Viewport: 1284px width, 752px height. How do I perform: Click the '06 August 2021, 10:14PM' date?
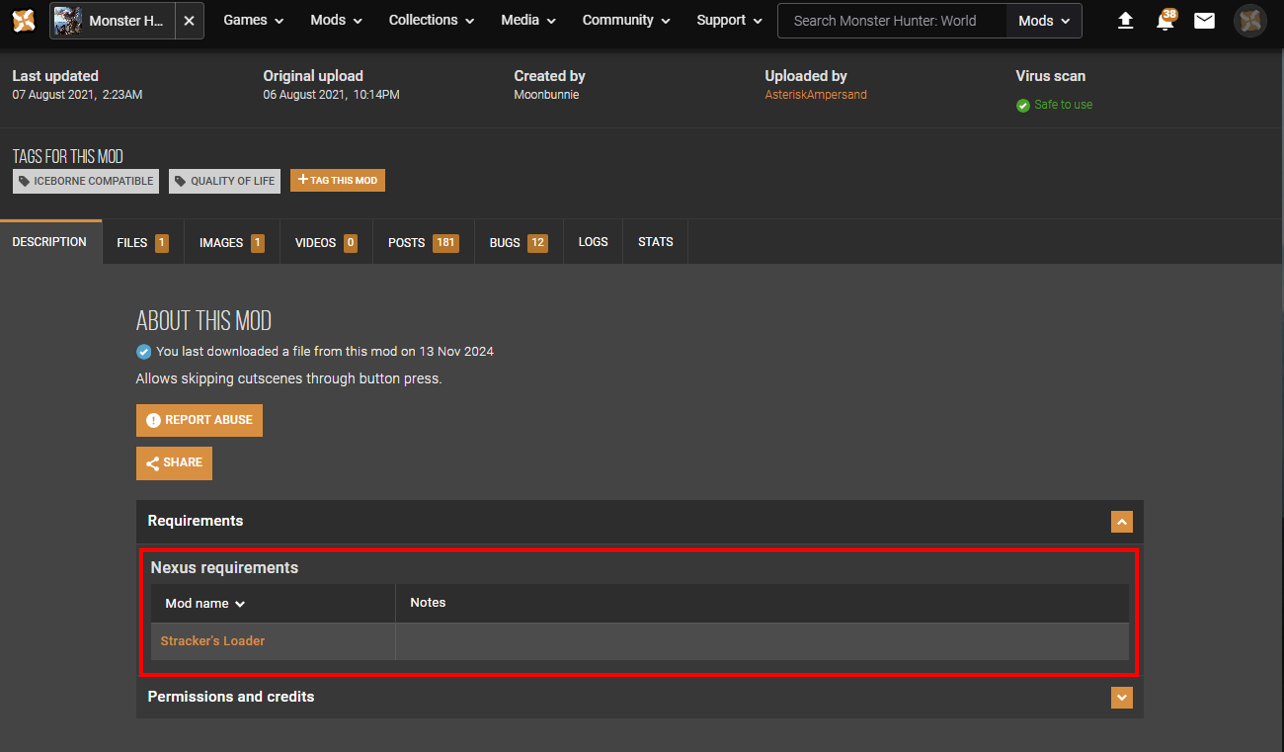pyautogui.click(x=331, y=95)
